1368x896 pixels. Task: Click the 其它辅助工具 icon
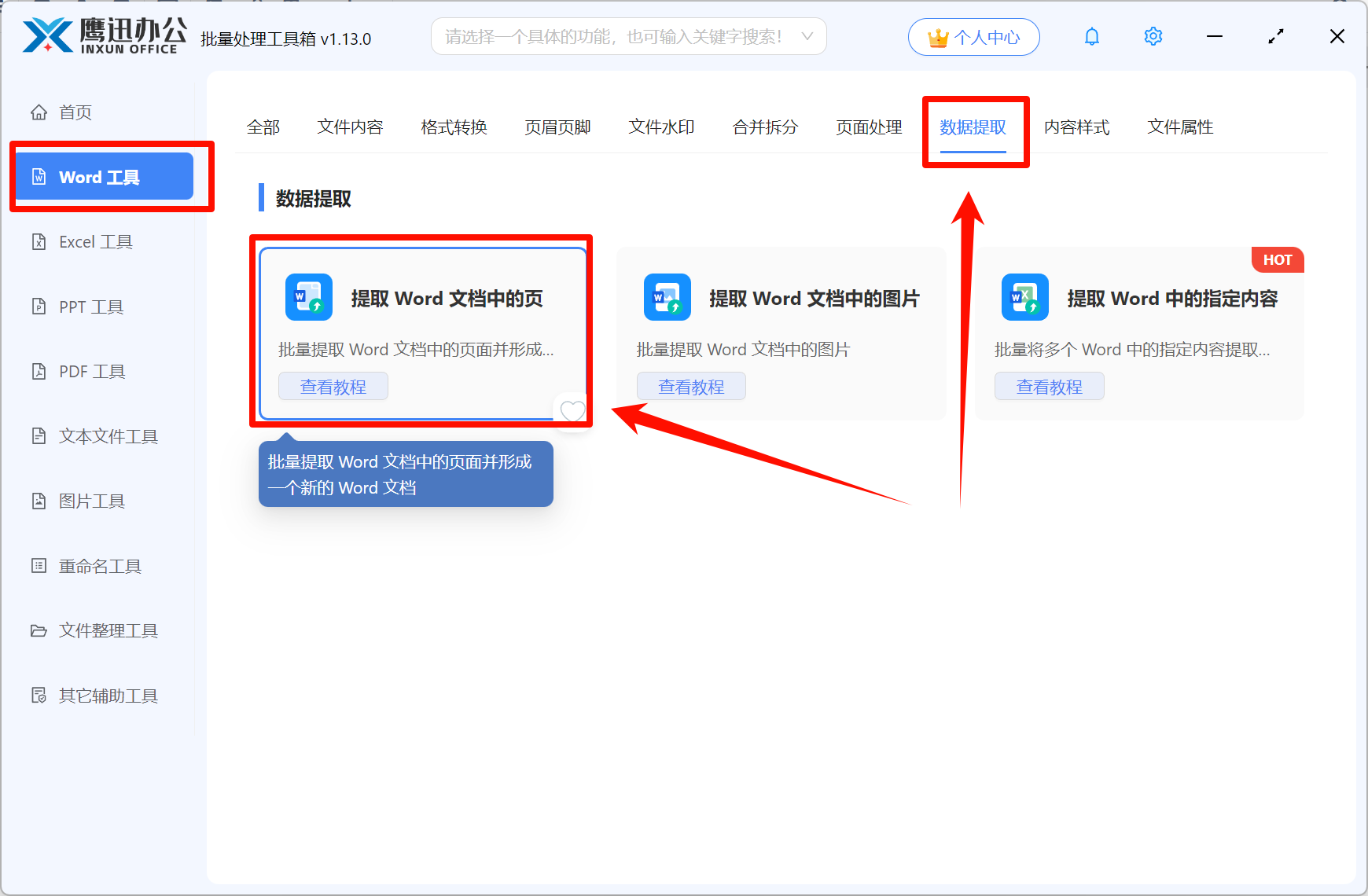click(39, 696)
